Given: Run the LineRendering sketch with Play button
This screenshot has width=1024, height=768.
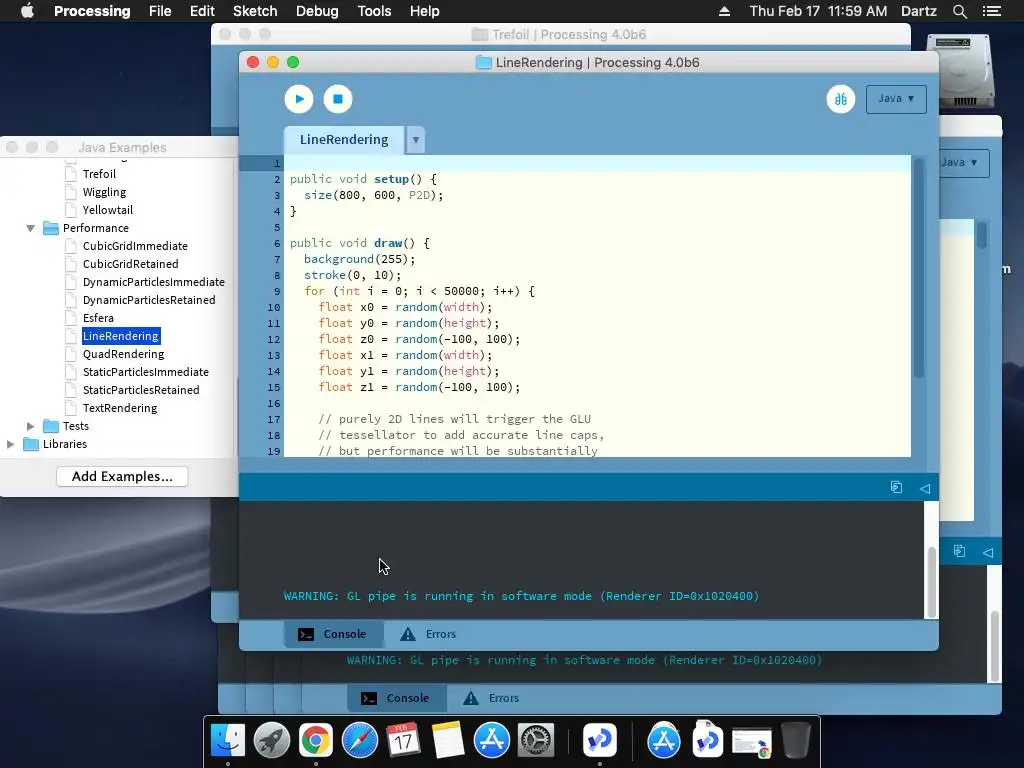Looking at the screenshot, I should tap(299, 99).
